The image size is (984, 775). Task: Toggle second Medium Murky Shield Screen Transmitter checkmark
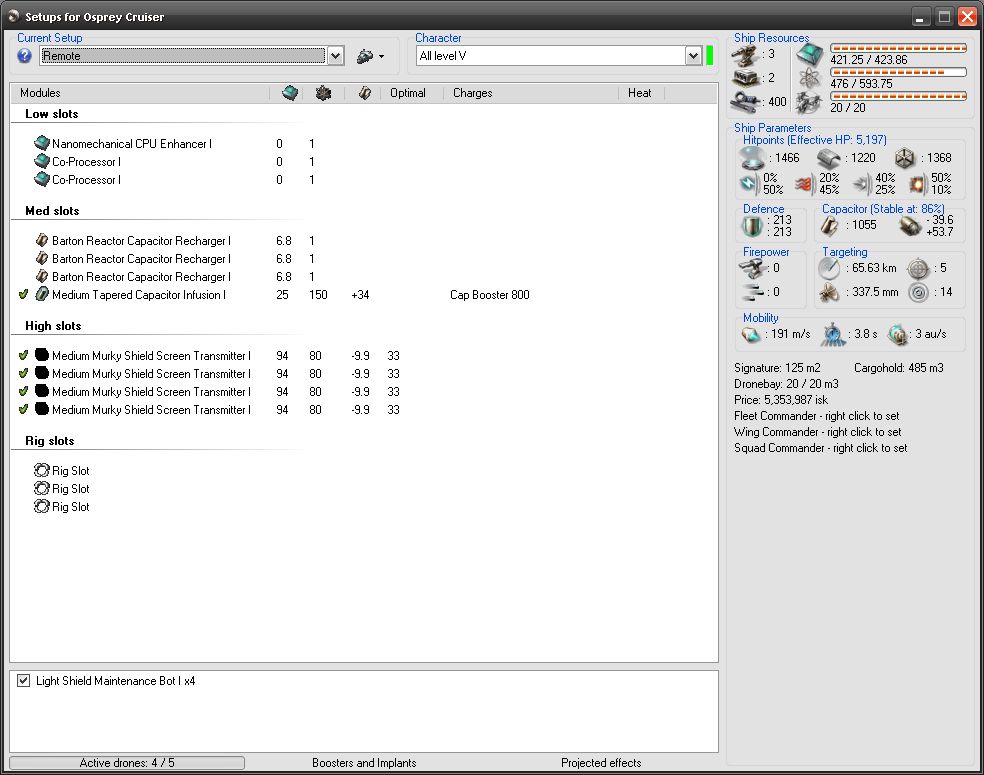(x=24, y=373)
